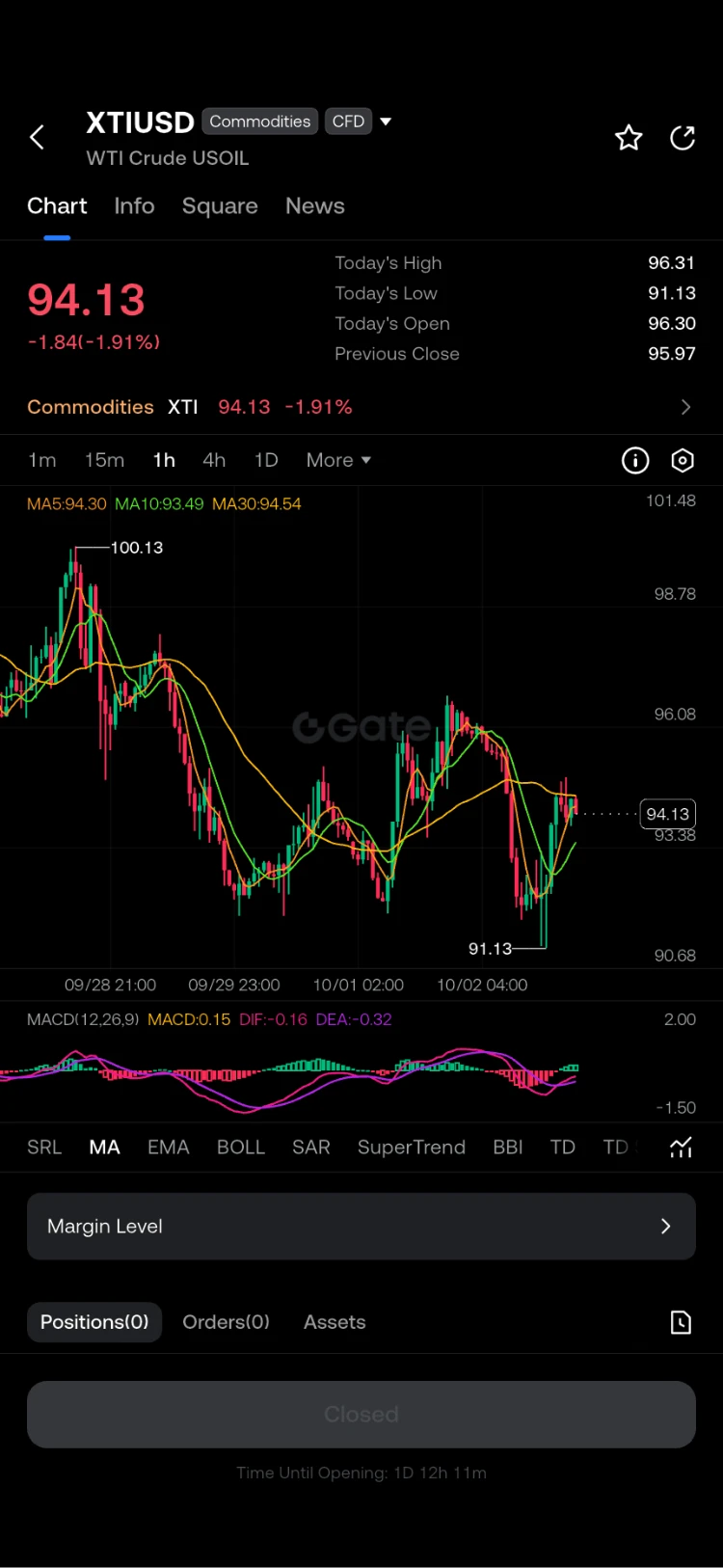Tap the WTI Crude USOIL subtitle

coord(168,158)
